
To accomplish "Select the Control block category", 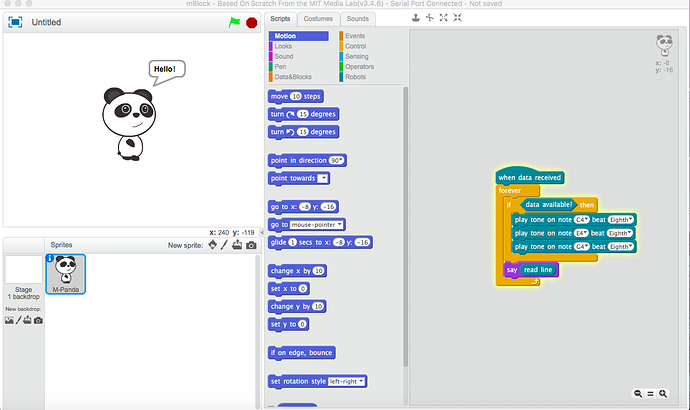I will [356, 46].
